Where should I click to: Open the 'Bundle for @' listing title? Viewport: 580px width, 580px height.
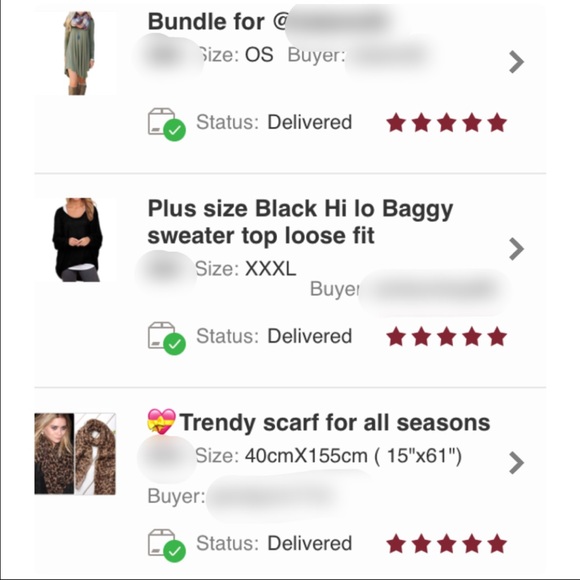click(218, 21)
